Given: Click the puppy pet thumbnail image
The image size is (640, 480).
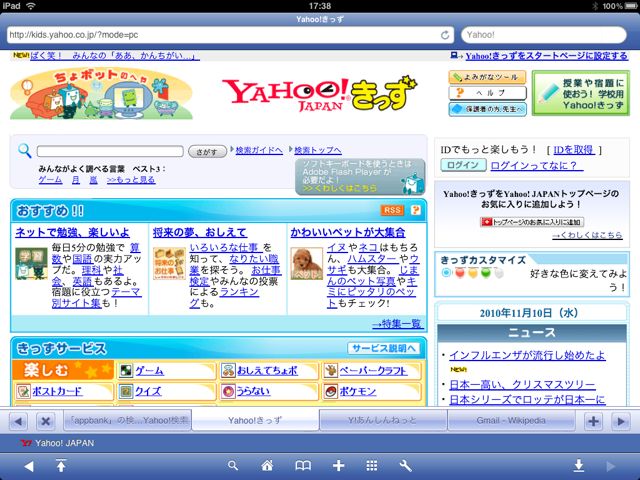Looking at the screenshot, I should 307,264.
